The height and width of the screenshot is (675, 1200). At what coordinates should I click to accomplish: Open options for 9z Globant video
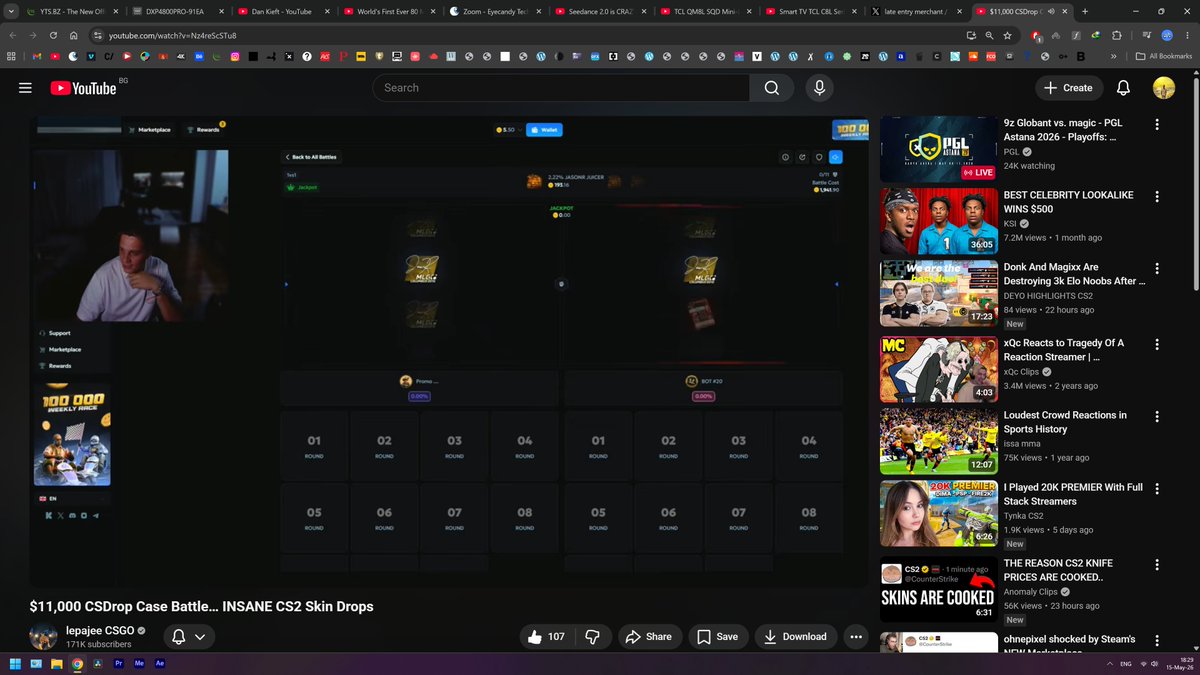[x=1157, y=125]
